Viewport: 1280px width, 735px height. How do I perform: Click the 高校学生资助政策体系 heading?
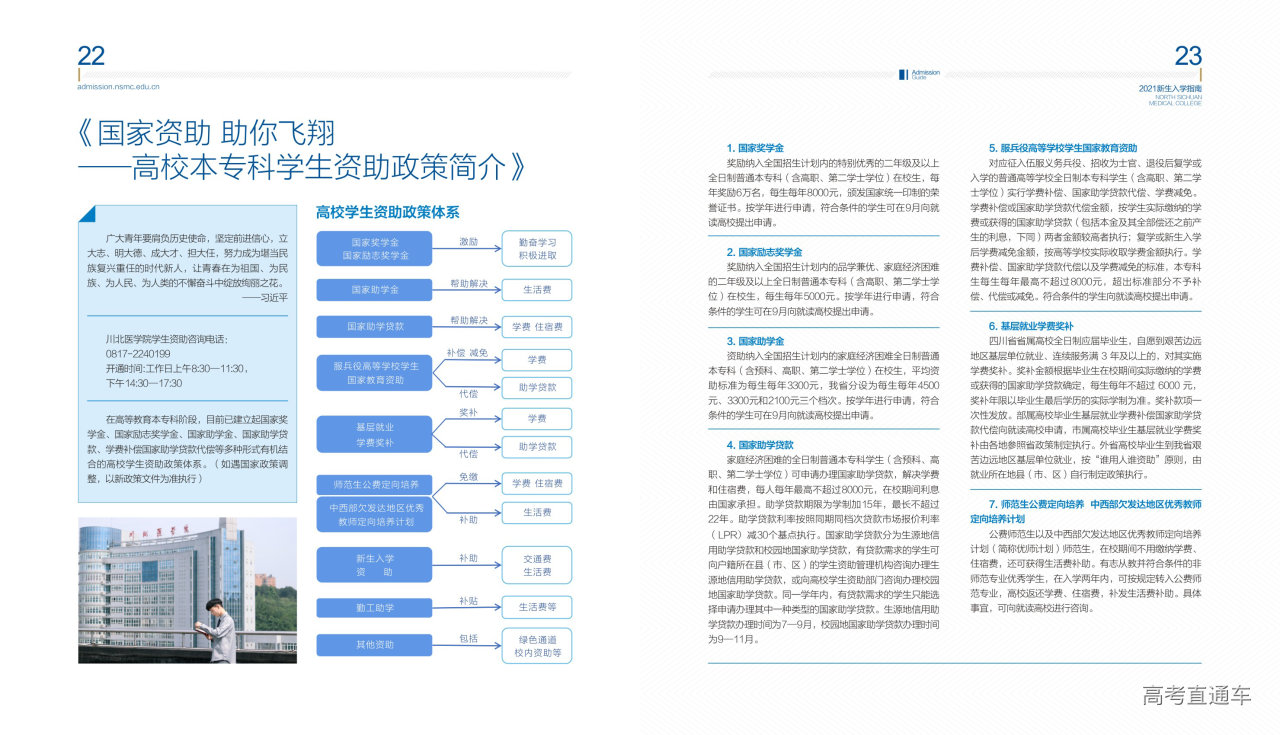(387, 212)
